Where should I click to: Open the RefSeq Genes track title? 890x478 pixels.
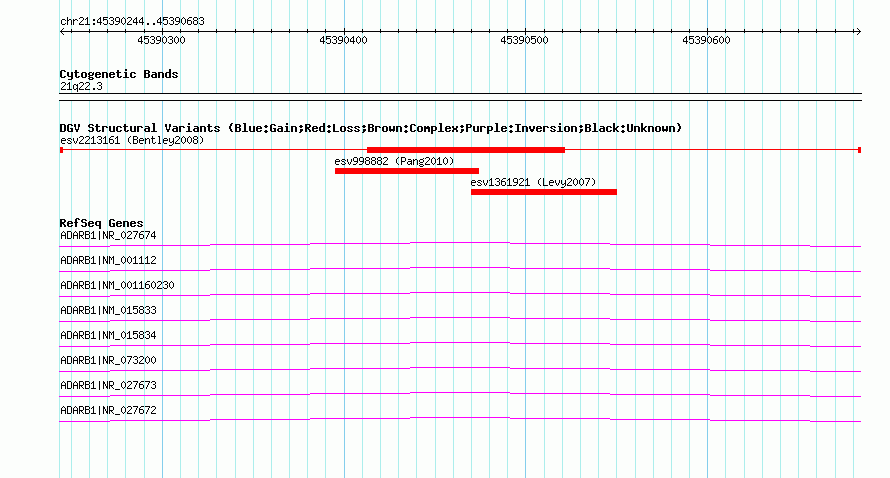point(101,223)
